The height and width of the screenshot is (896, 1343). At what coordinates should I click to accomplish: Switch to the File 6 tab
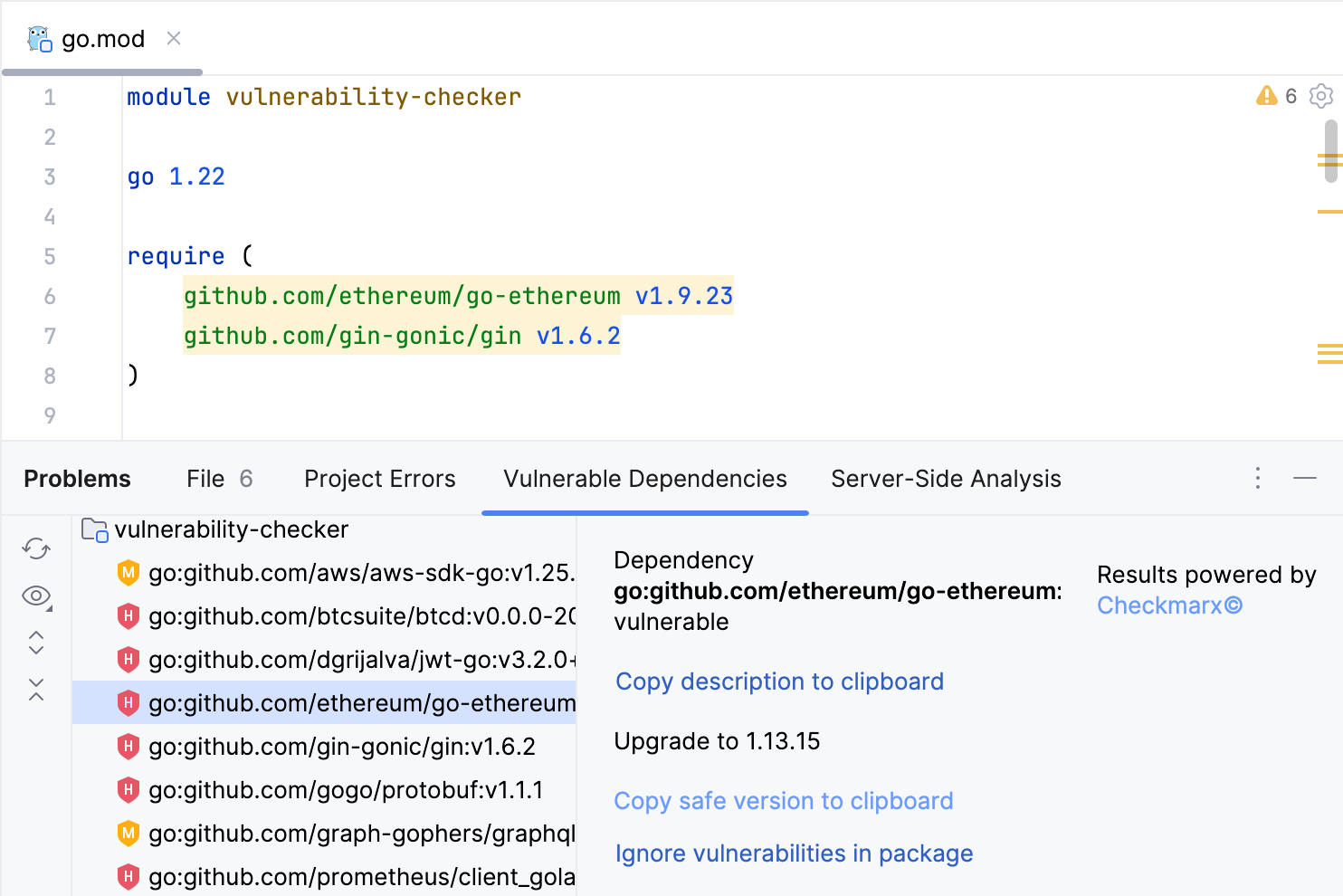coord(219,479)
